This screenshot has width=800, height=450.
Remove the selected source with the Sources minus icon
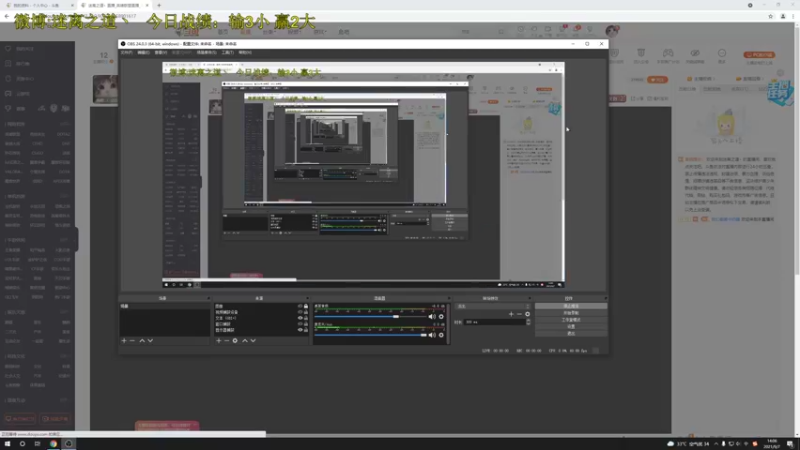point(227,340)
